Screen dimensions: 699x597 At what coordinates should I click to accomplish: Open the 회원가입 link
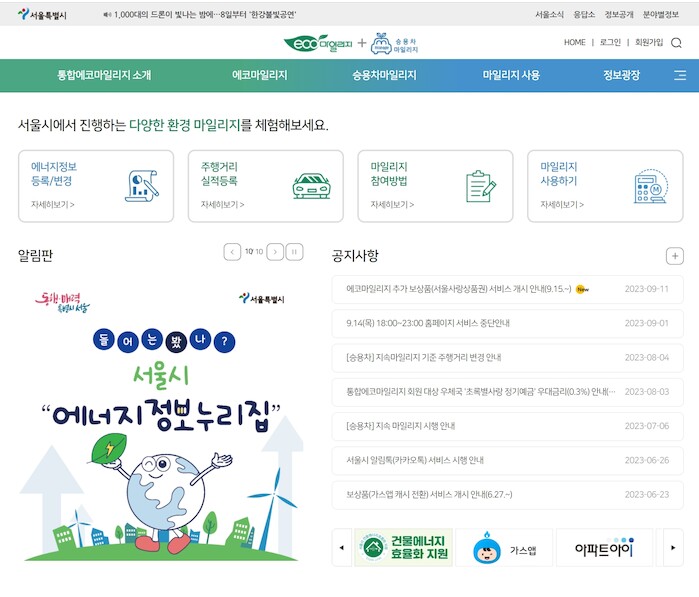coord(648,43)
